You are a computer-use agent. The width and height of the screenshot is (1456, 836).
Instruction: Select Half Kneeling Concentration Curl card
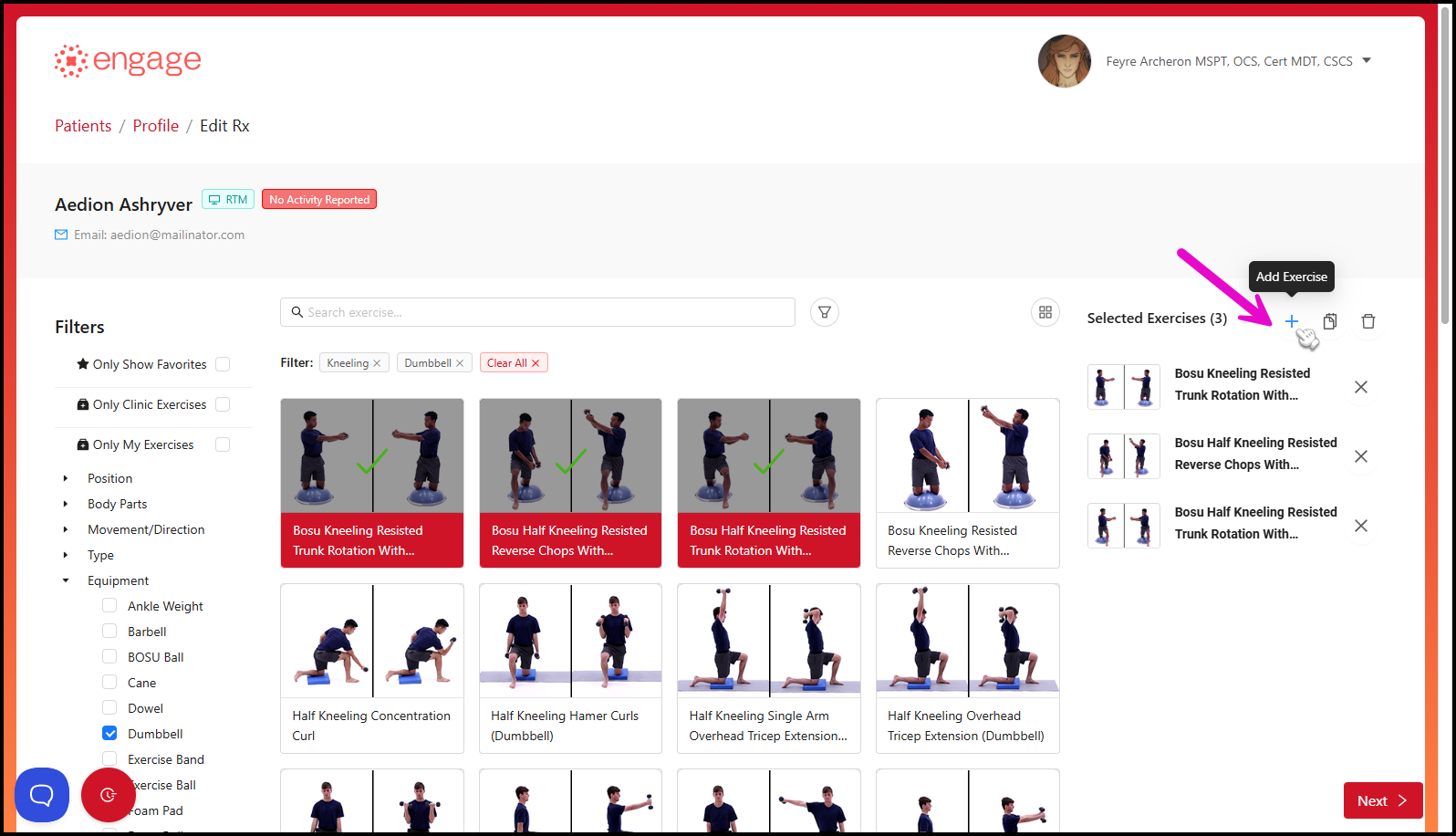[372, 668]
